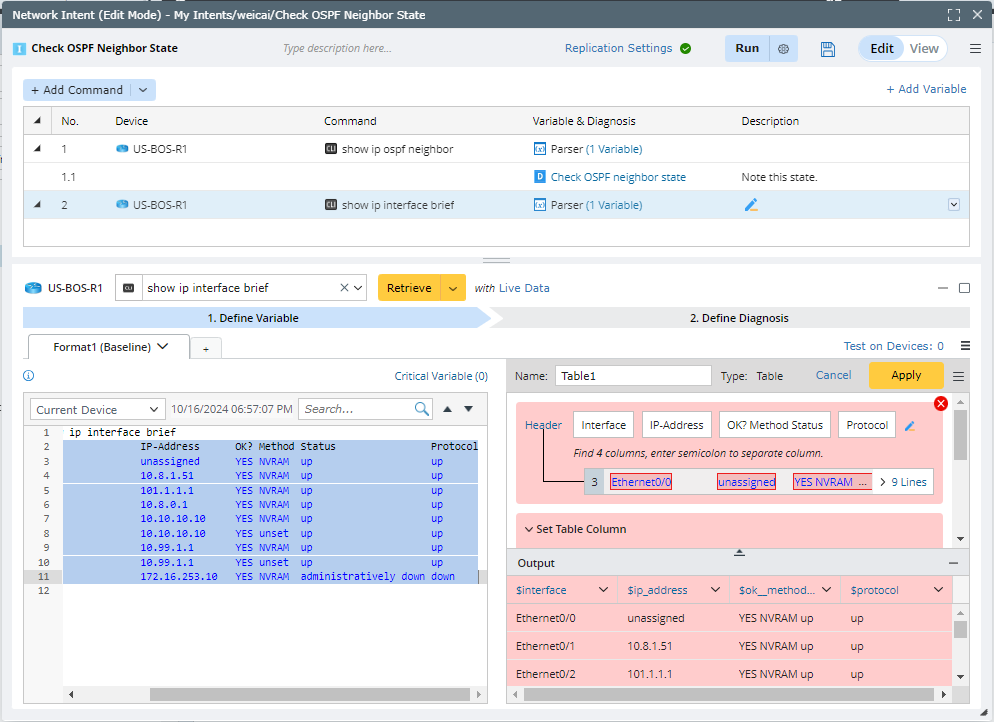Click the save disk icon
The width and height of the screenshot is (994, 722).
click(x=827, y=49)
